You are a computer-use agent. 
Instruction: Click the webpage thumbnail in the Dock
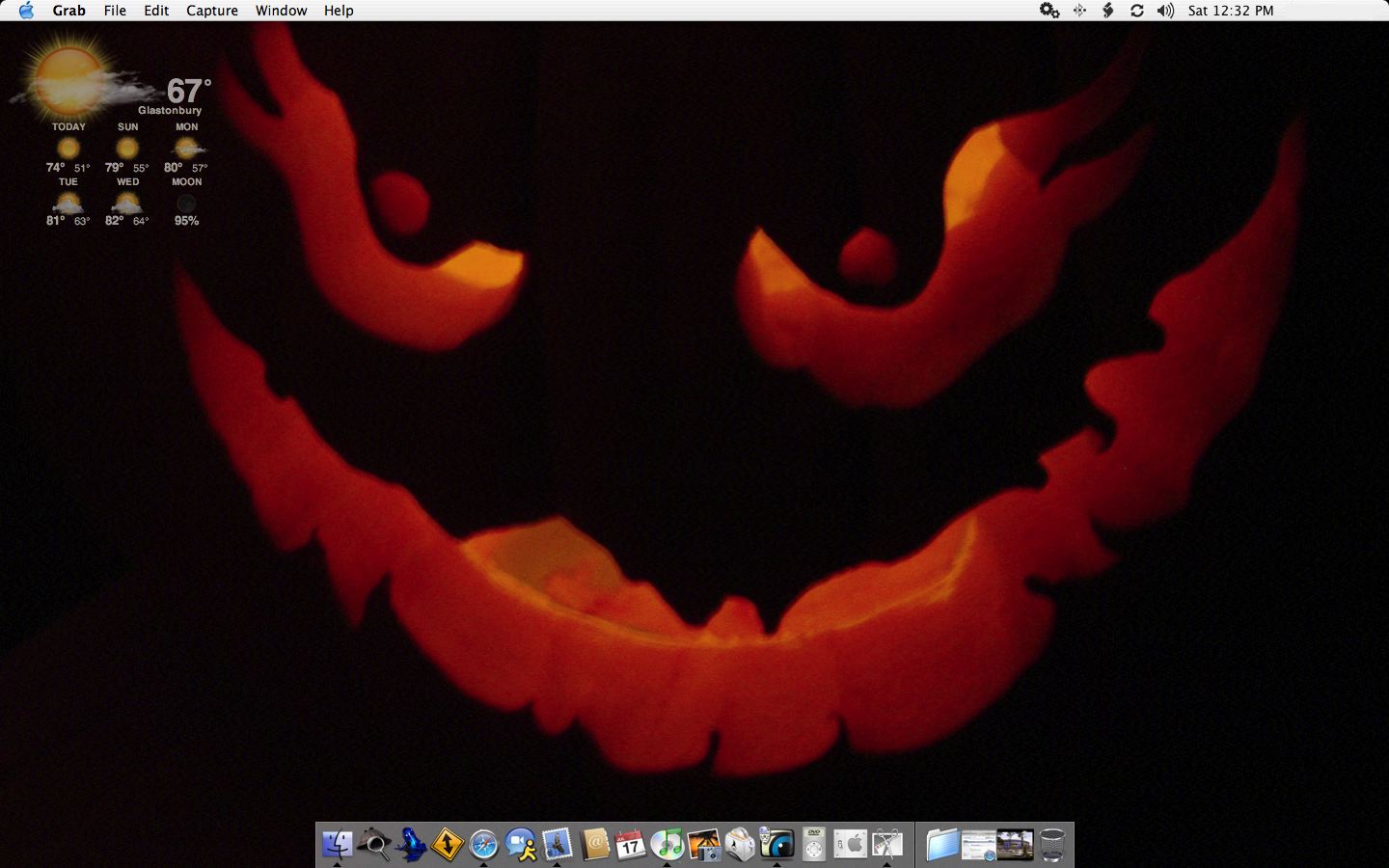(979, 845)
